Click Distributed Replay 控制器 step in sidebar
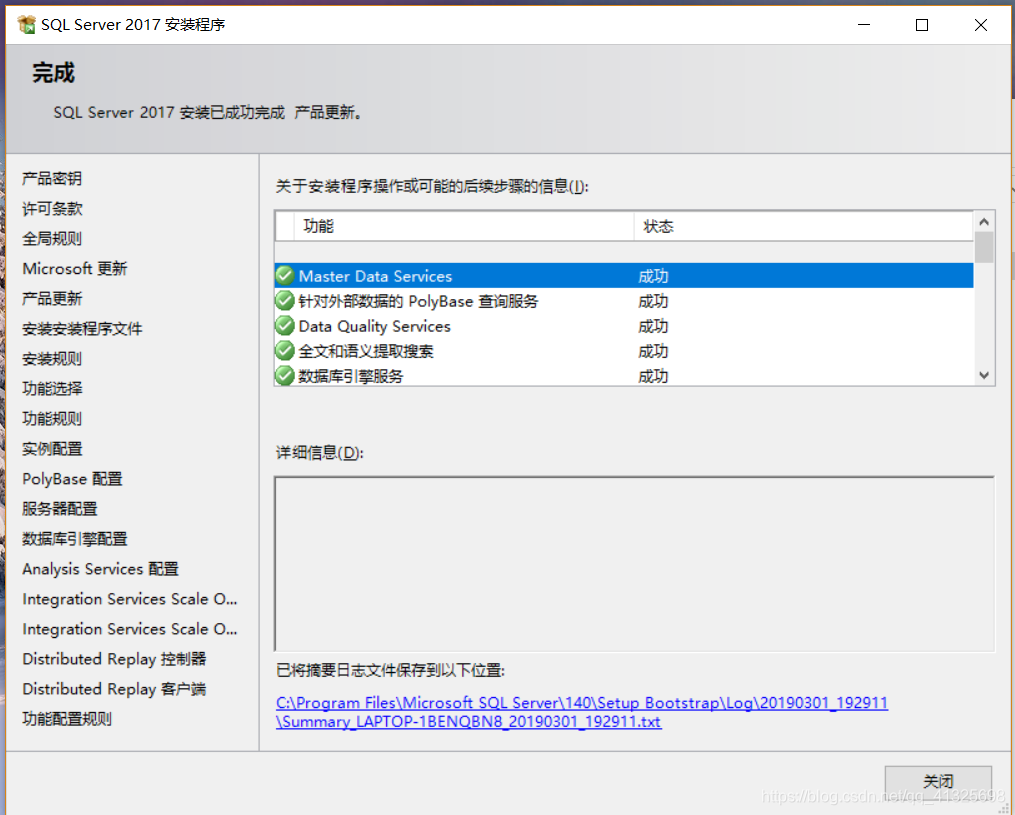Viewport: 1015px width, 815px height. point(114,659)
